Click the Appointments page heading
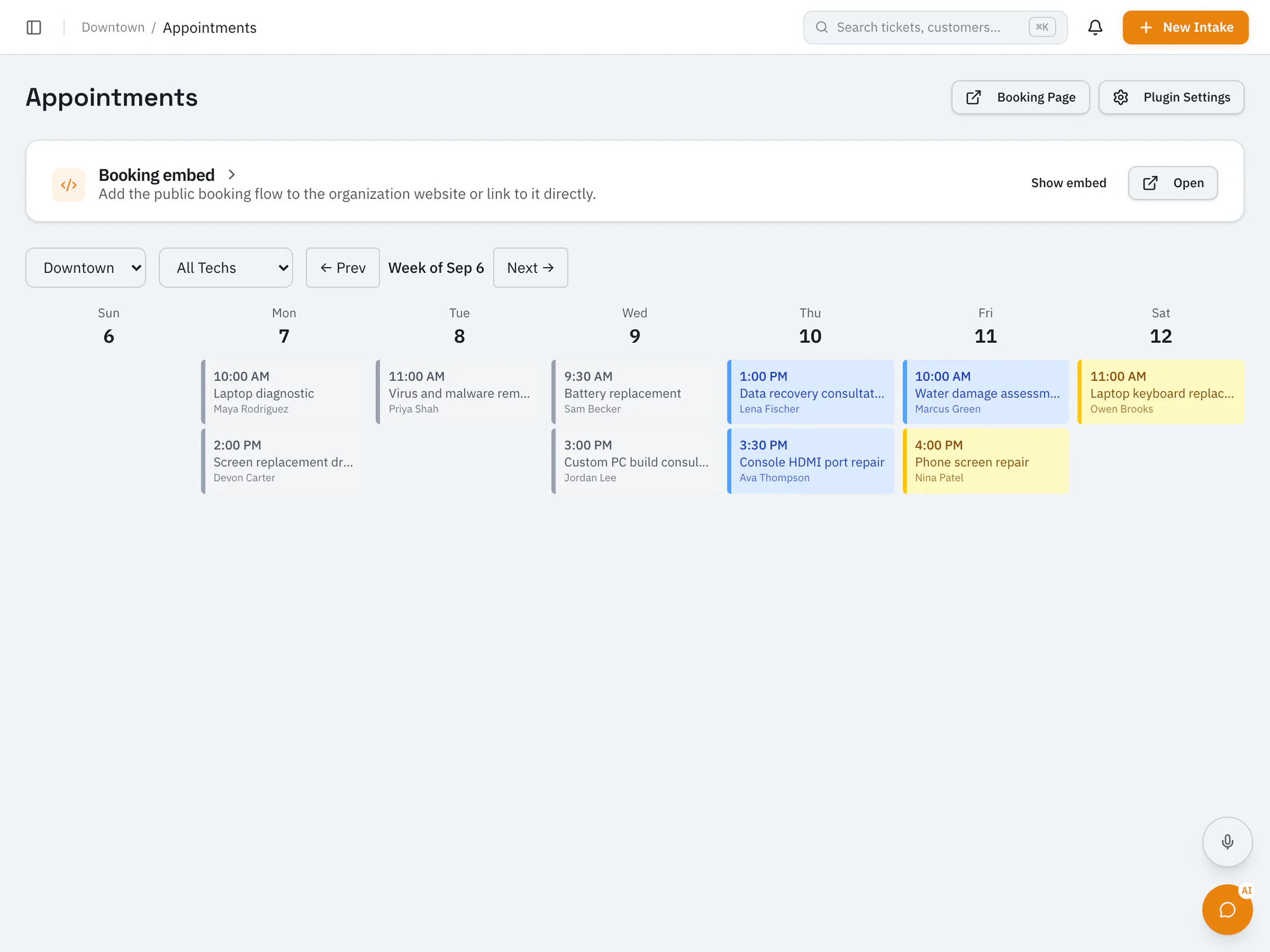The width and height of the screenshot is (1270, 952). point(112,97)
